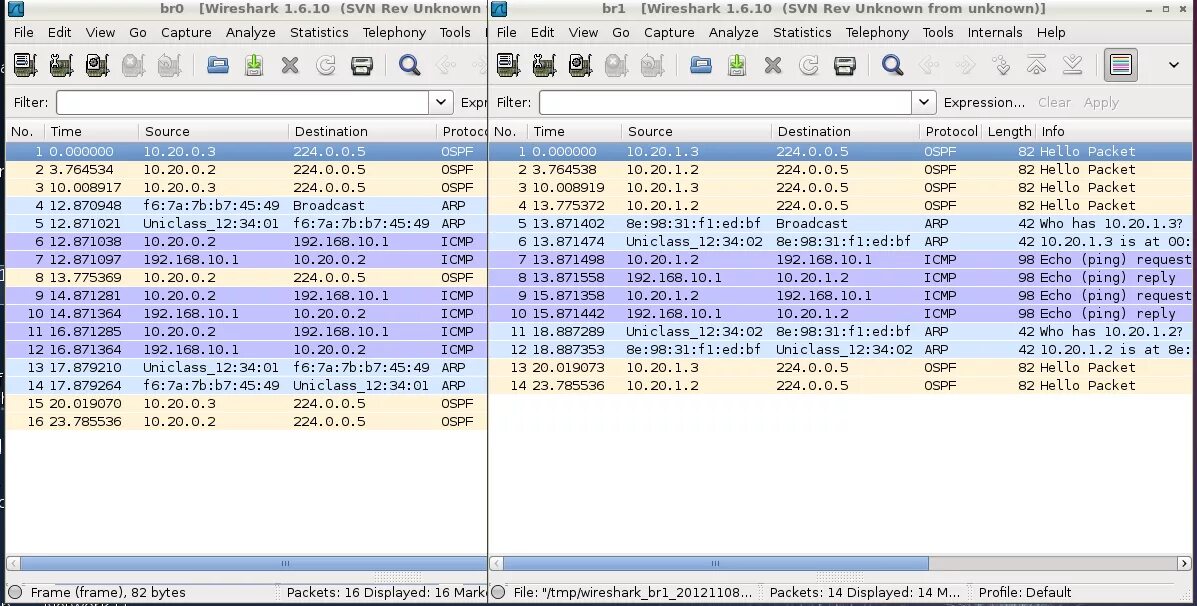
Task: Select br0 packet 6 ICMP at 12.871038
Action: coord(246,241)
